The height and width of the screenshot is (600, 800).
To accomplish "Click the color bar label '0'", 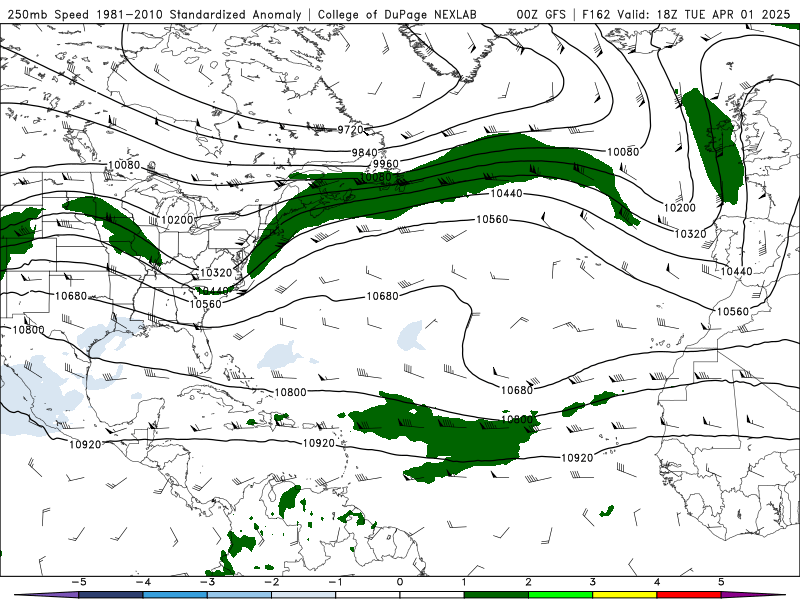I will [x=400, y=582].
